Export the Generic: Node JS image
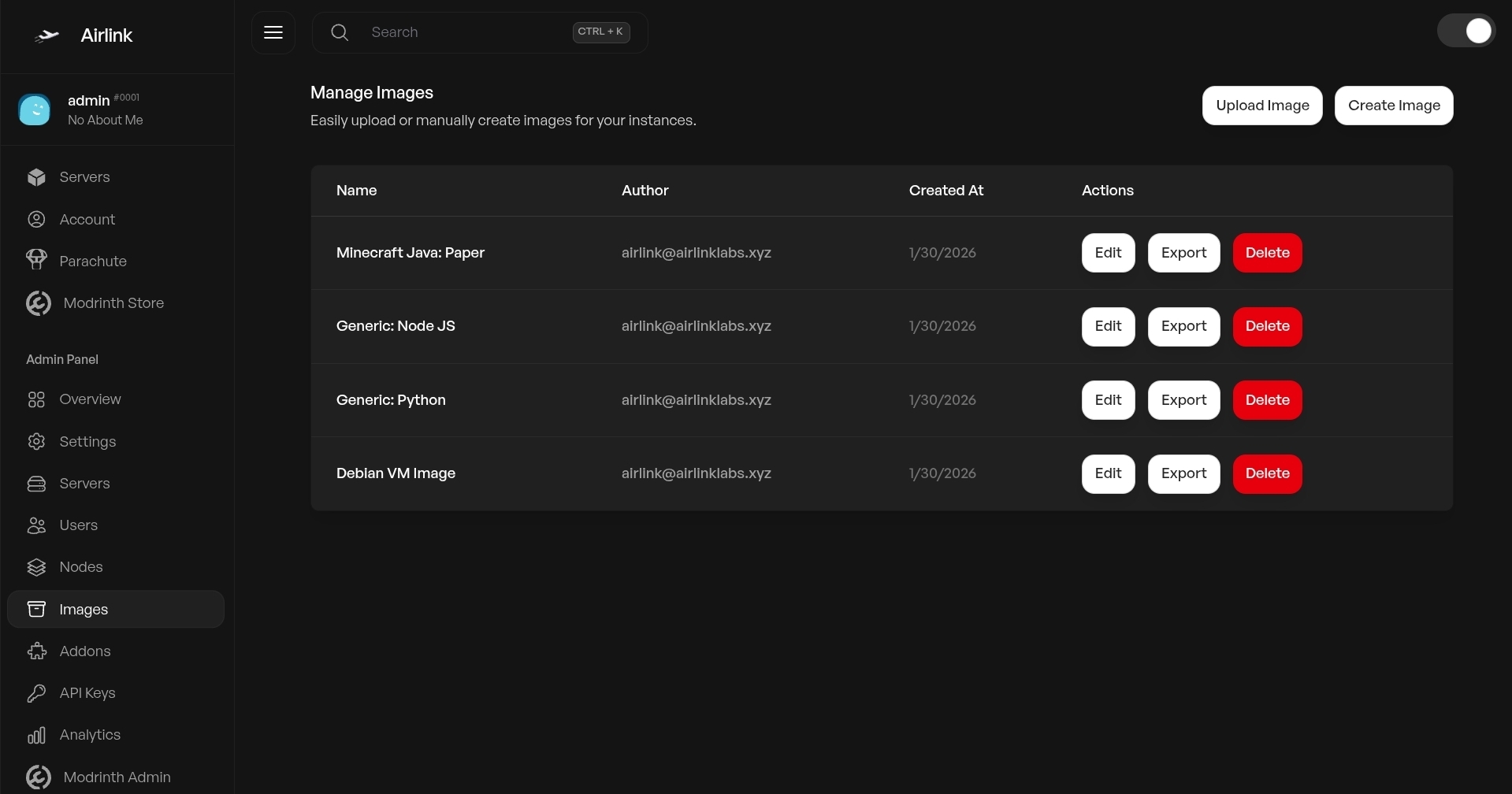This screenshot has width=1512, height=794. point(1183,326)
